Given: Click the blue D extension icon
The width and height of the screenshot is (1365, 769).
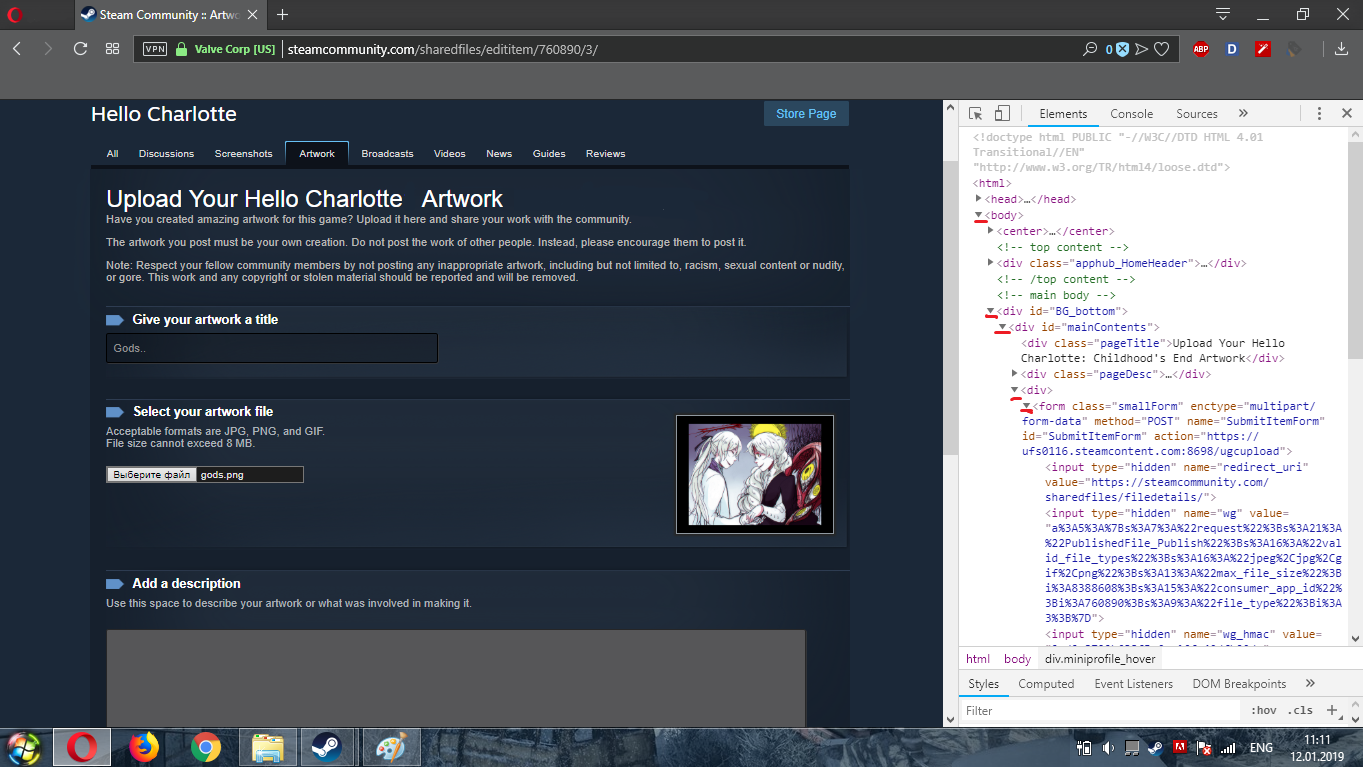Looking at the screenshot, I should pos(1232,49).
